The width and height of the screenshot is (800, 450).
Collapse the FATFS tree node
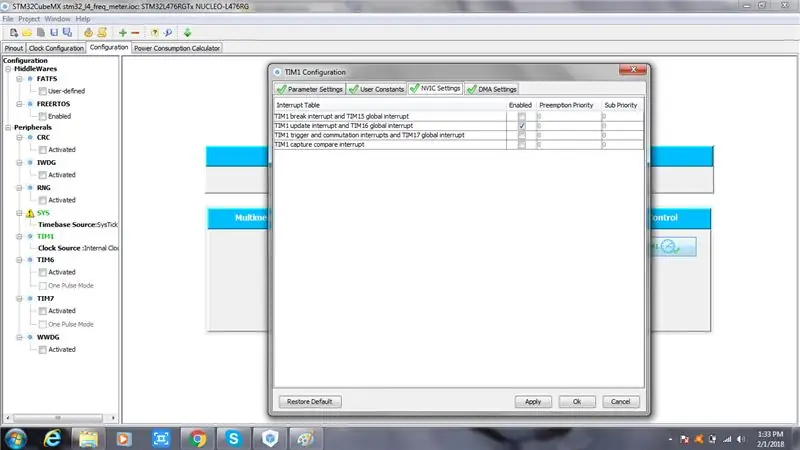coord(19,79)
